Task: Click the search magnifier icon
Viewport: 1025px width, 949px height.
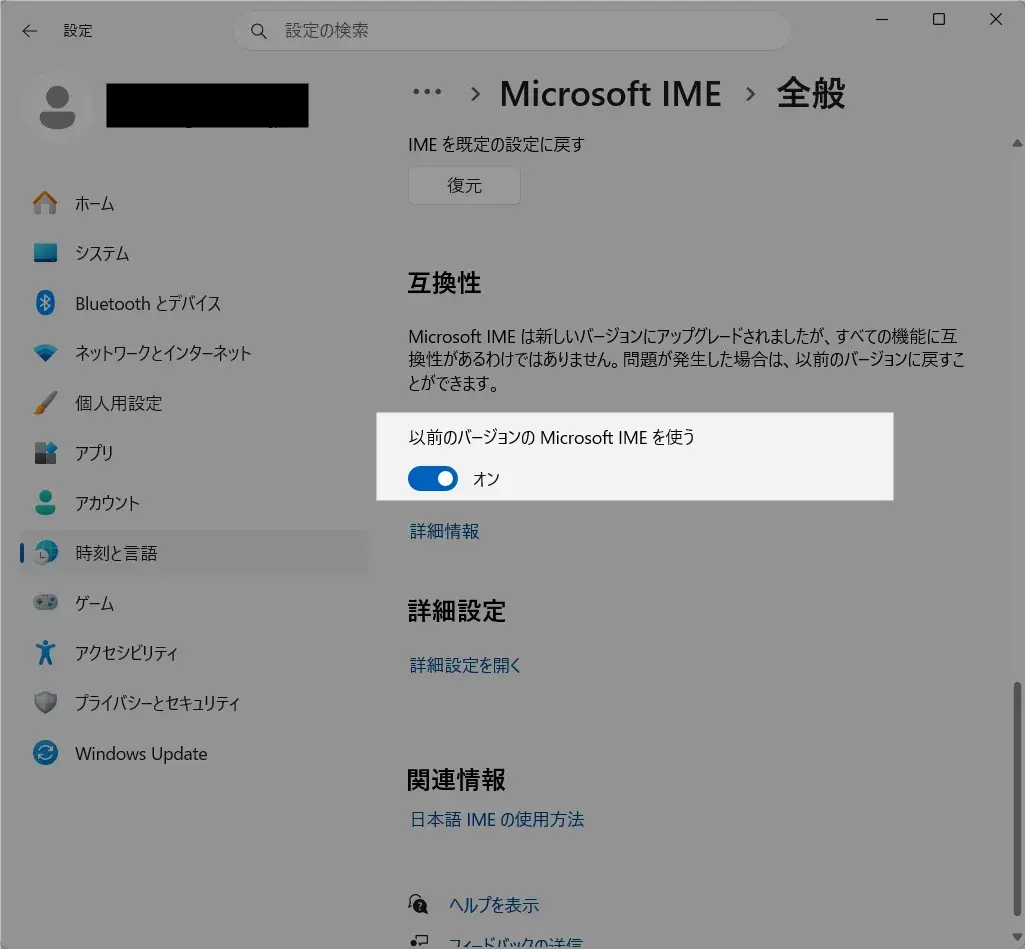Action: (258, 31)
